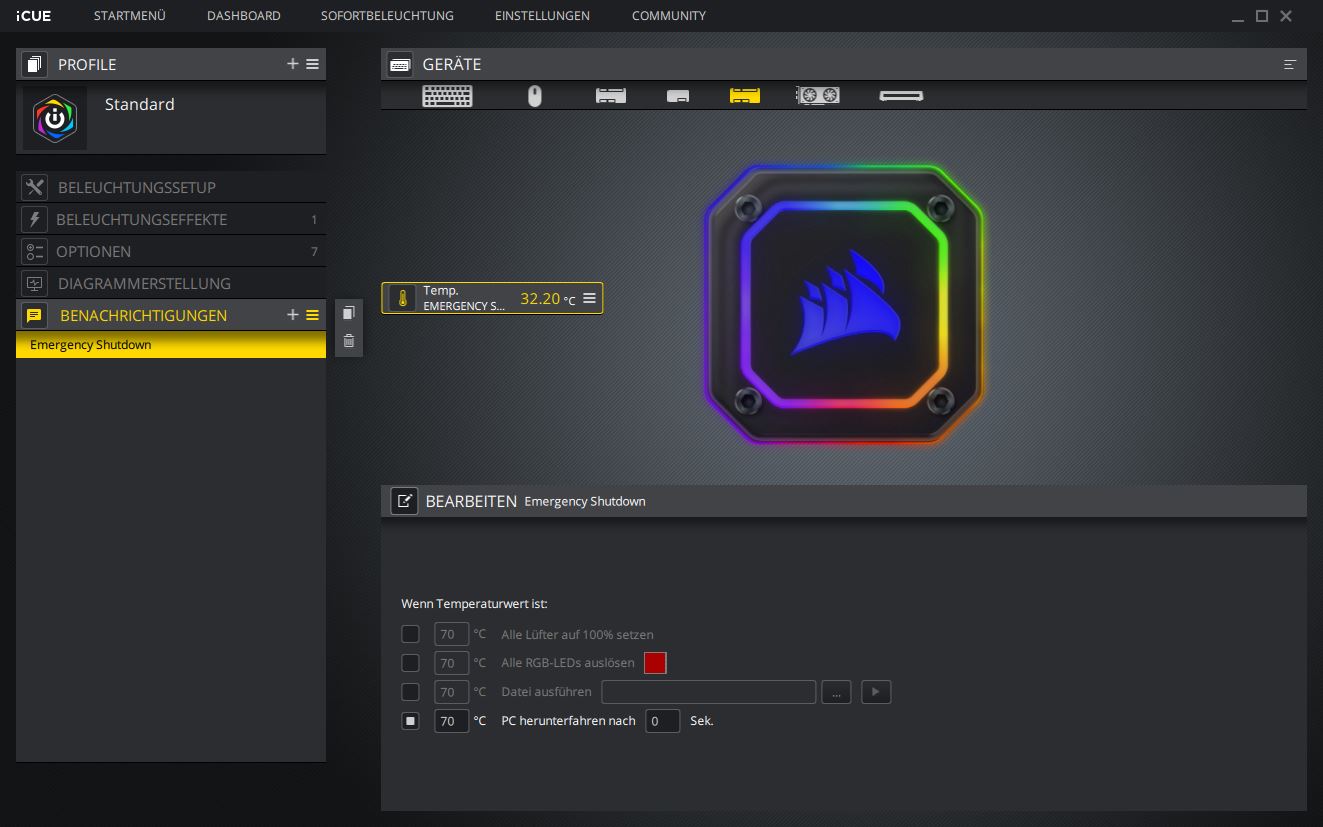Open the Temp sensor widget menu
The height and width of the screenshot is (827, 1323).
[589, 298]
